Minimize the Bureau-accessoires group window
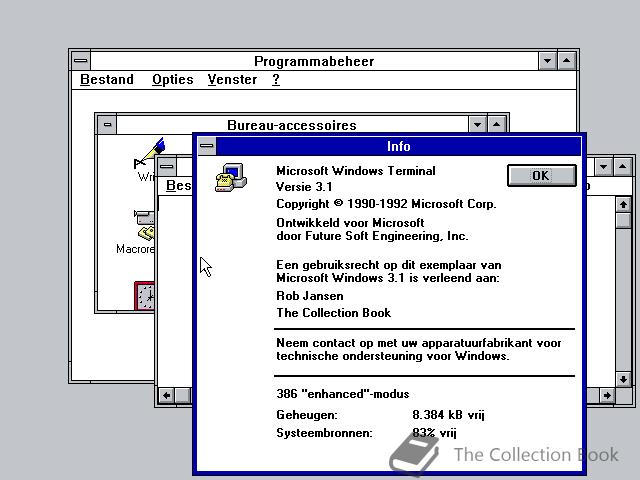The height and width of the screenshot is (480, 640). (477, 124)
